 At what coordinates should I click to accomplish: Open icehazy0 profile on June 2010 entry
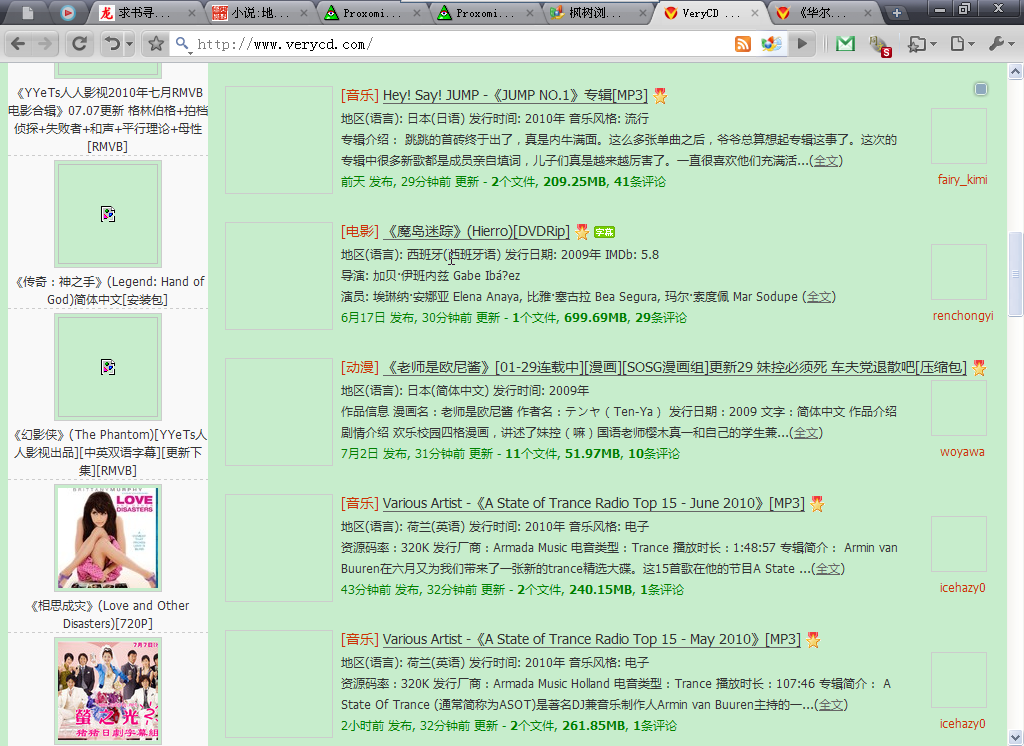962,587
